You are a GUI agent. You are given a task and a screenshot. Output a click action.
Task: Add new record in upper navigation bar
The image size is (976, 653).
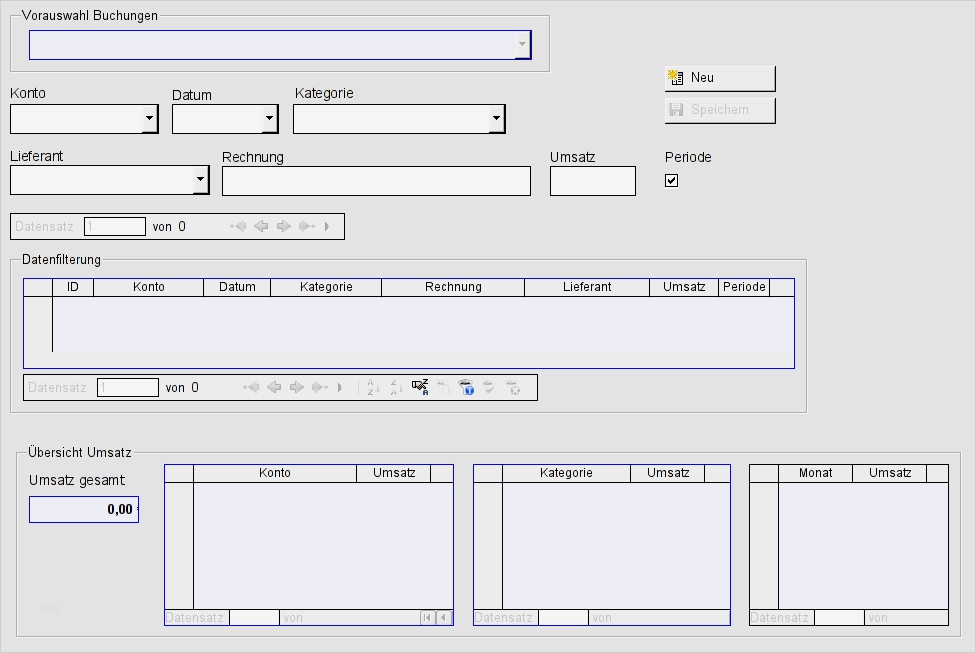pyautogui.click(x=327, y=227)
